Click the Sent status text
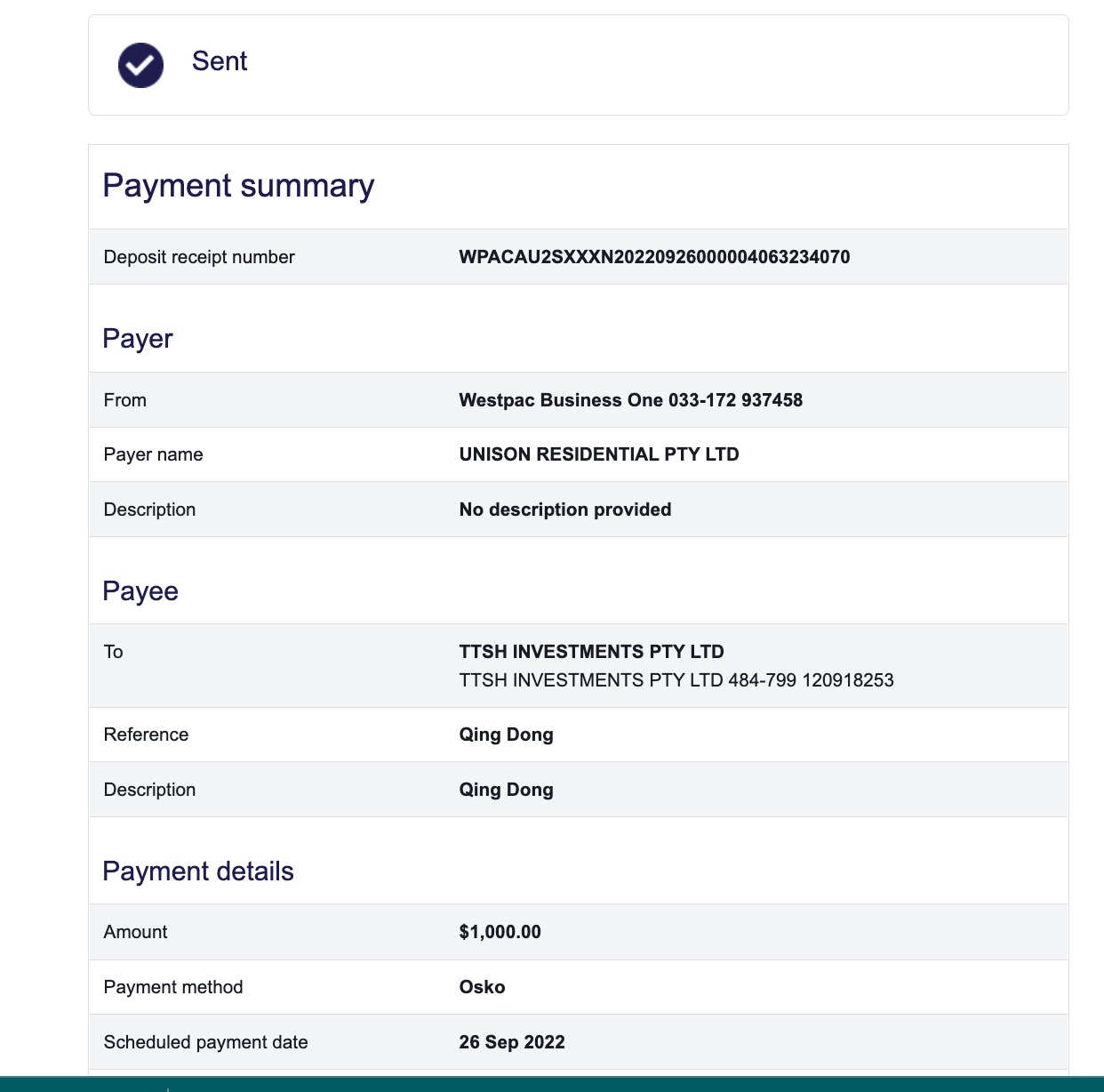This screenshot has width=1104, height=1092. tap(220, 61)
